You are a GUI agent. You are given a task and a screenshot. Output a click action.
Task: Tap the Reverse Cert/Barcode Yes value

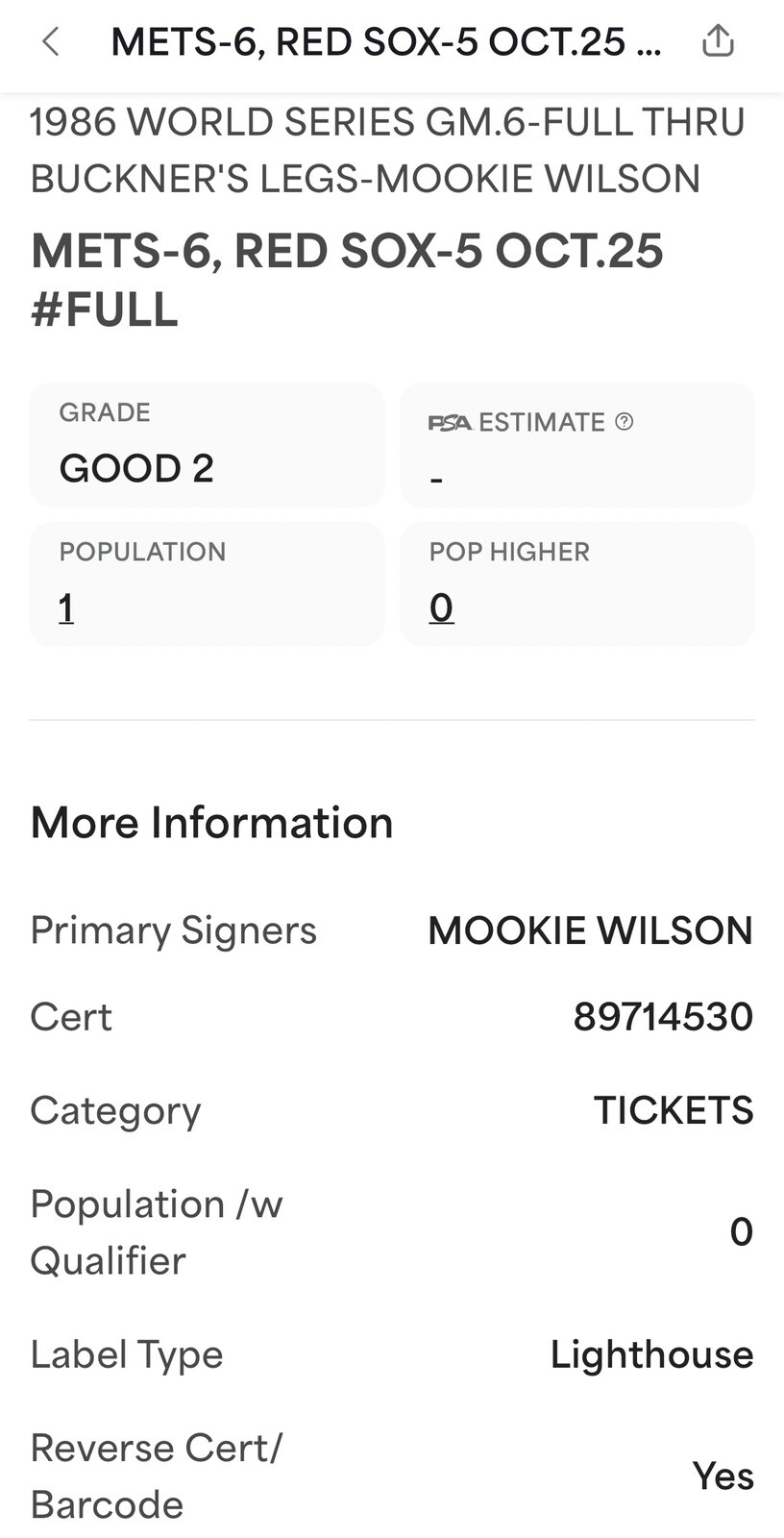point(723,1476)
